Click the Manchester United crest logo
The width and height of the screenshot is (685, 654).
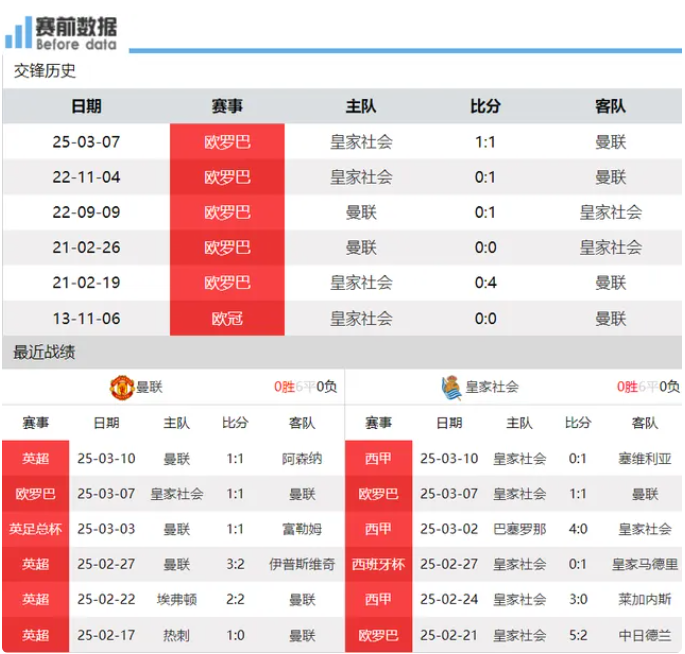pyautogui.click(x=122, y=387)
